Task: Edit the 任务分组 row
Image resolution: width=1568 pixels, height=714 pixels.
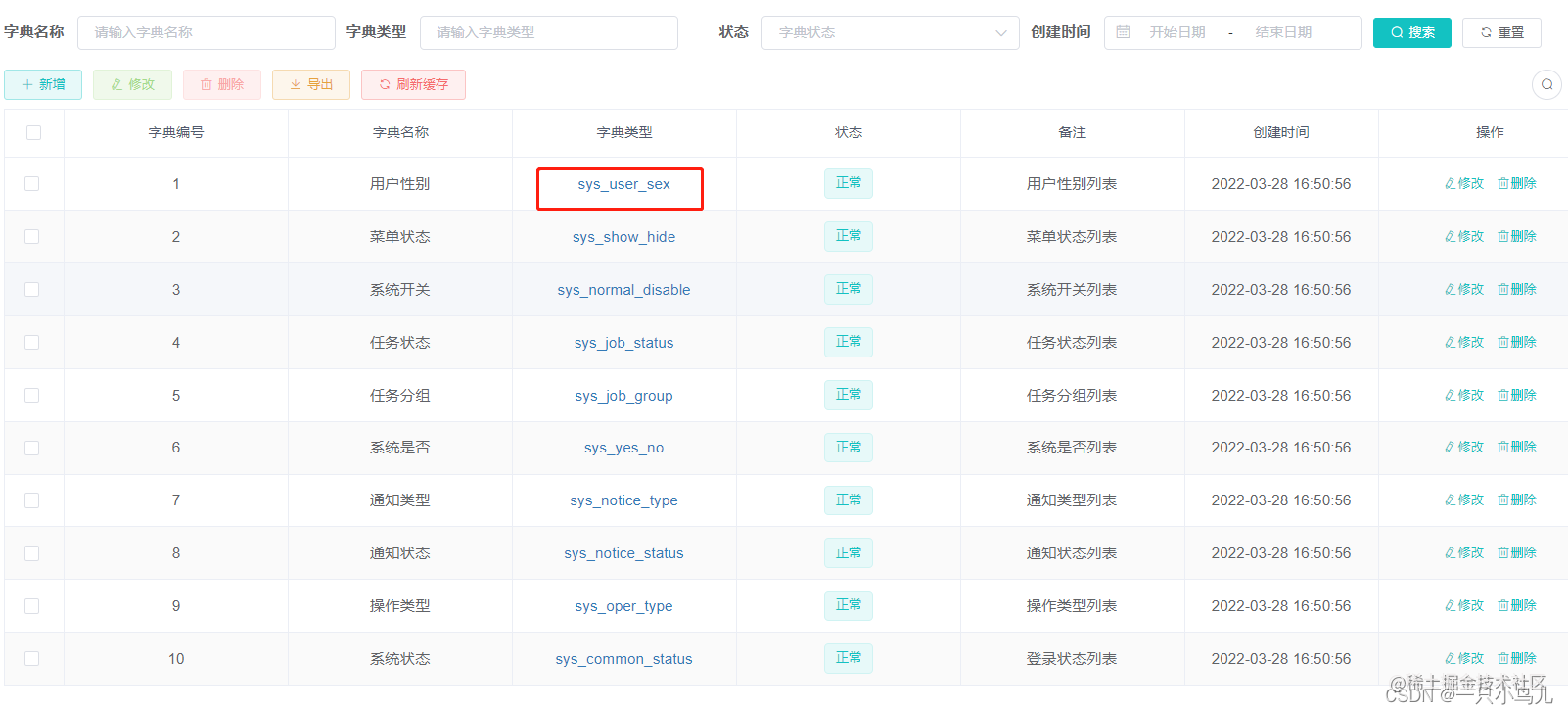Action: click(1464, 395)
